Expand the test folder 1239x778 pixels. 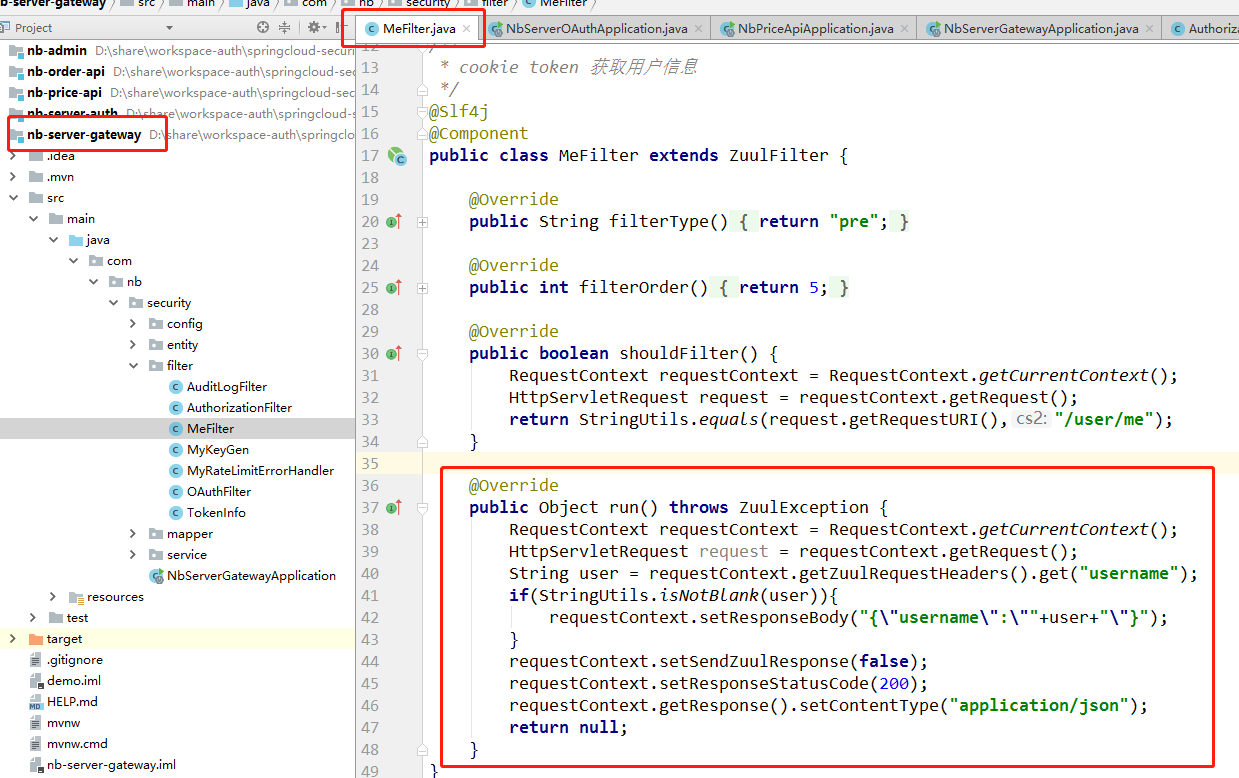(33, 618)
